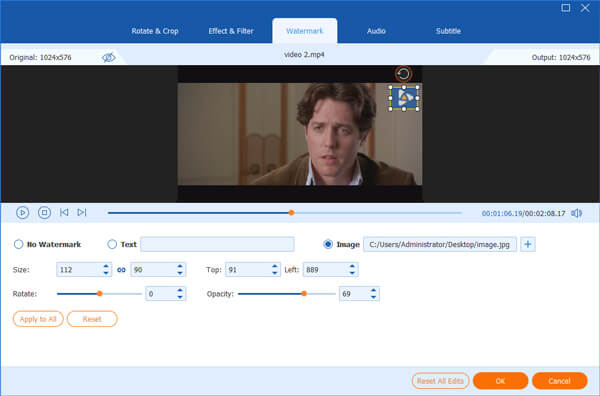Open the Subtitle tab
The width and height of the screenshot is (600, 396).
coord(448,31)
